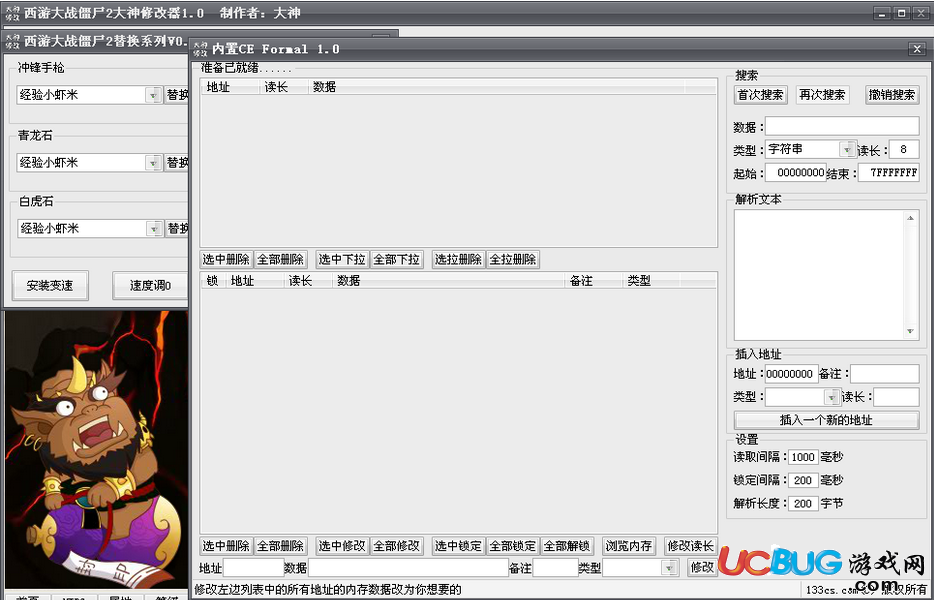
Task: Close the 内置CE Formal 1.0 window
Action: tap(917, 49)
